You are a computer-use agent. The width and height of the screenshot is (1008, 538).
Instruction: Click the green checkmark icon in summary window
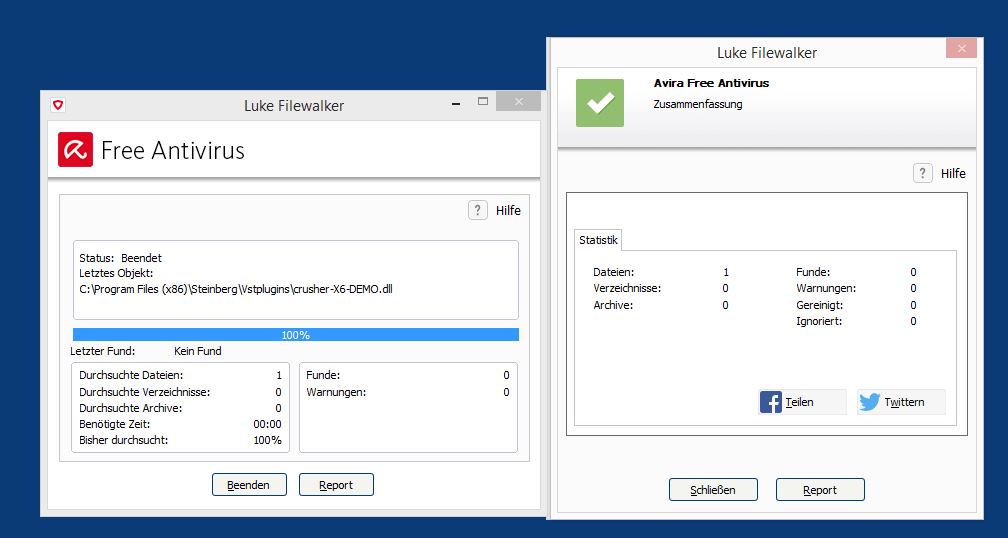click(x=600, y=103)
